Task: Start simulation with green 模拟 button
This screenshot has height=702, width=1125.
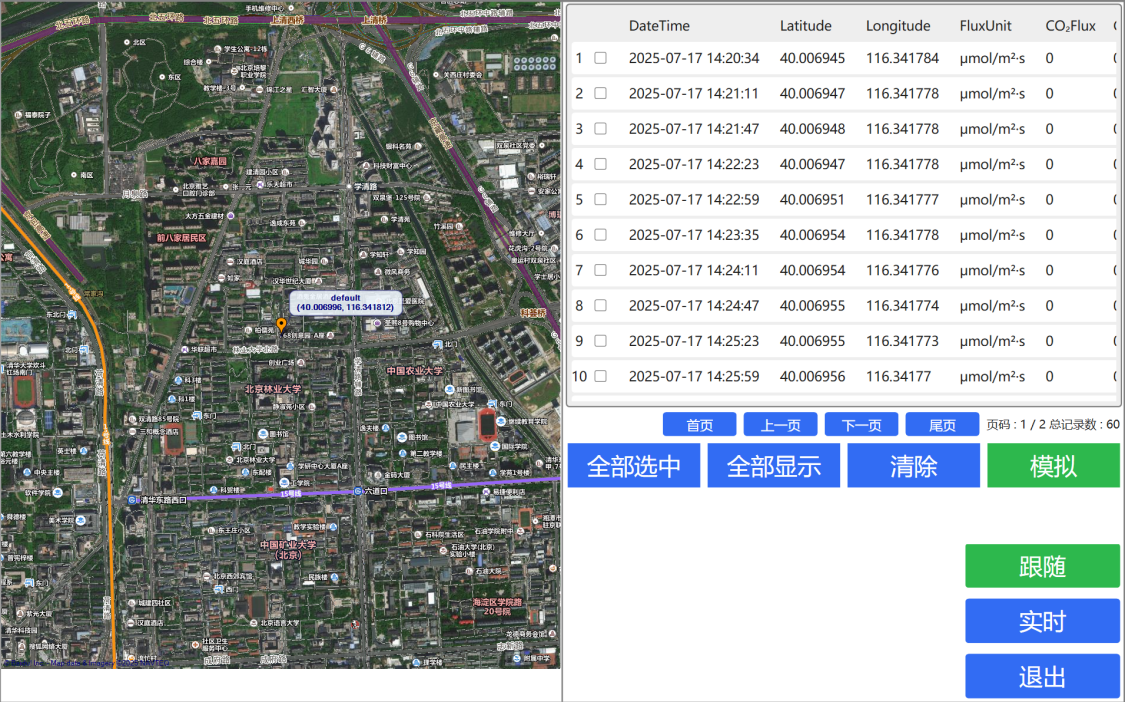Action: tap(1053, 466)
